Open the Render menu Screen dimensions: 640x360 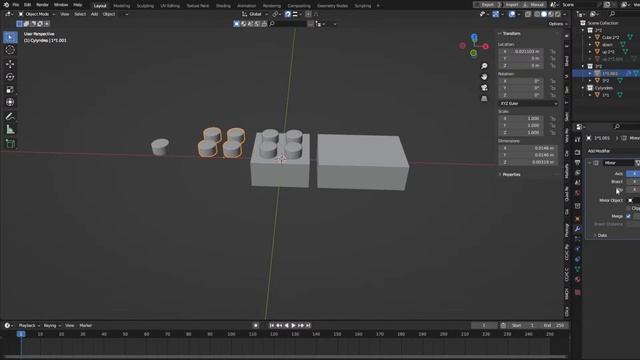click(42, 5)
